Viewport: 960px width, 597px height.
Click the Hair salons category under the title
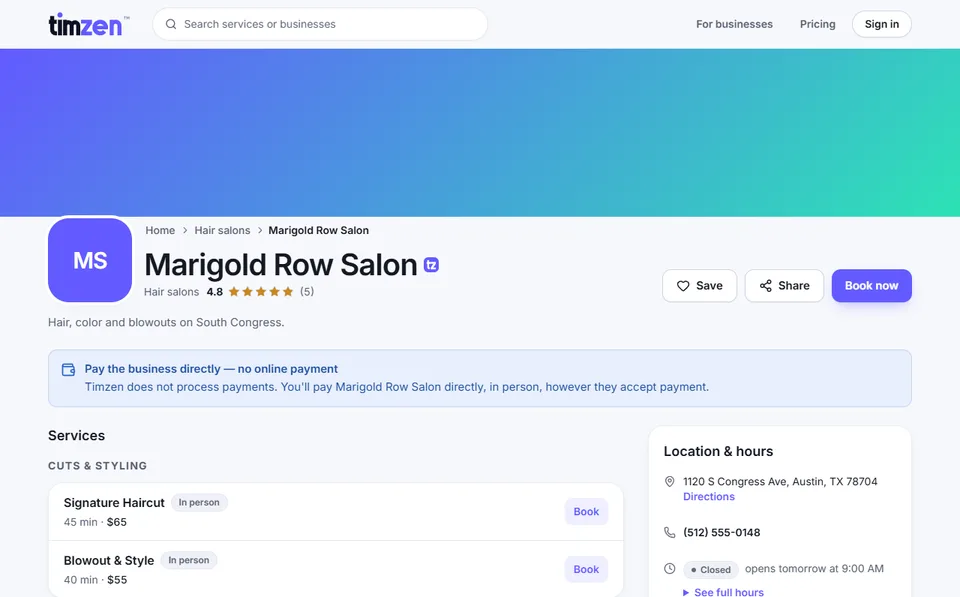tap(171, 291)
